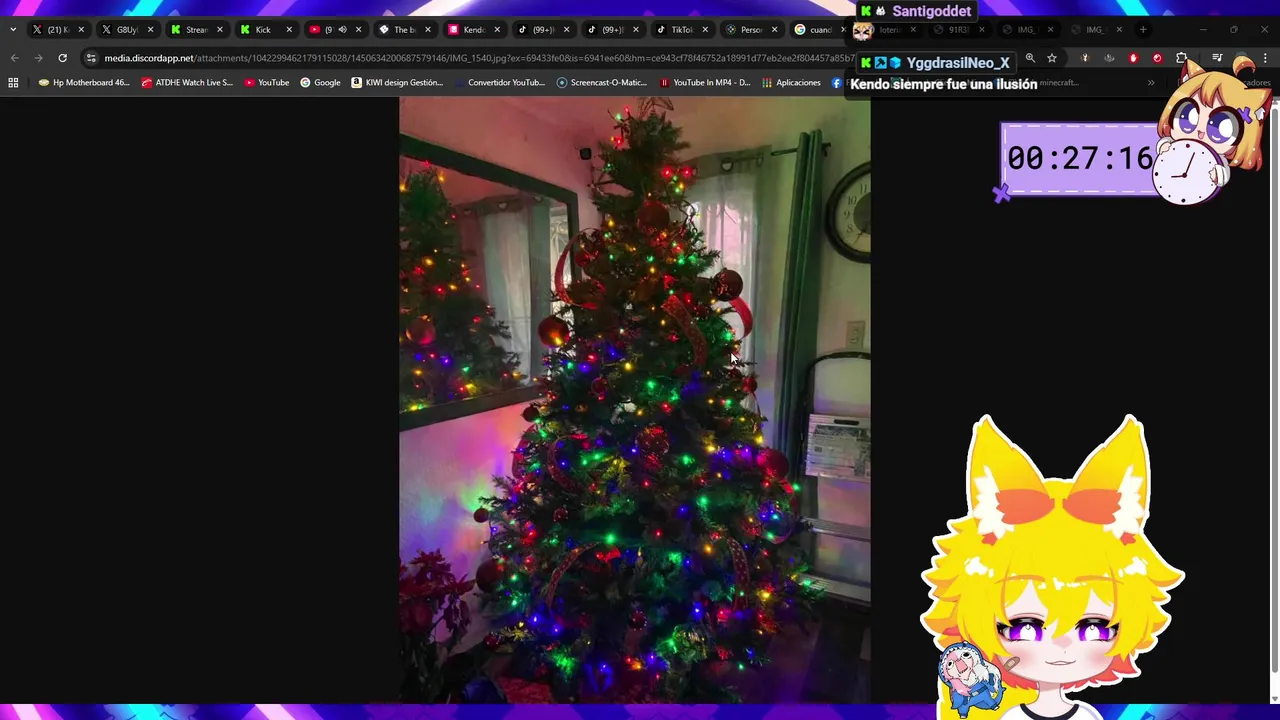Open the Google bookmark
This screenshot has width=1280, height=720.
[320, 83]
